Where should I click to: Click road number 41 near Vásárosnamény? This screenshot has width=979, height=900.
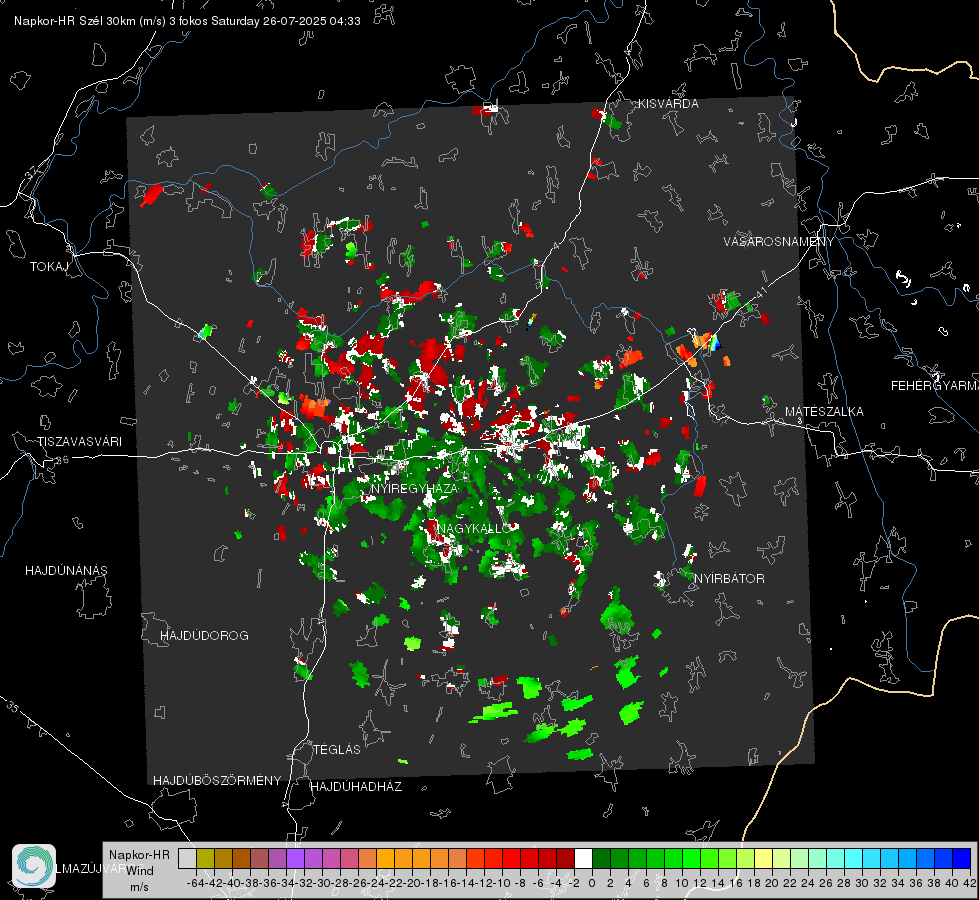click(x=760, y=292)
